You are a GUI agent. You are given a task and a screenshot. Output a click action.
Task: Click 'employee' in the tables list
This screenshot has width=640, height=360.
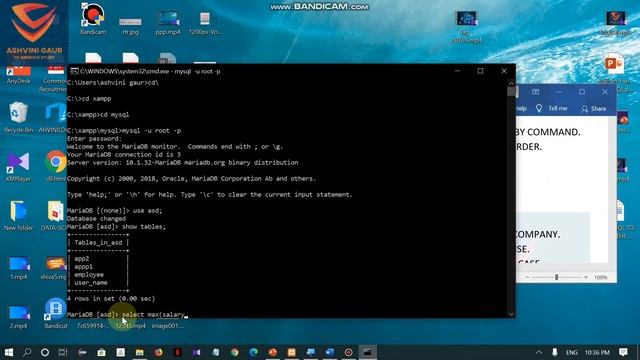[89, 275]
